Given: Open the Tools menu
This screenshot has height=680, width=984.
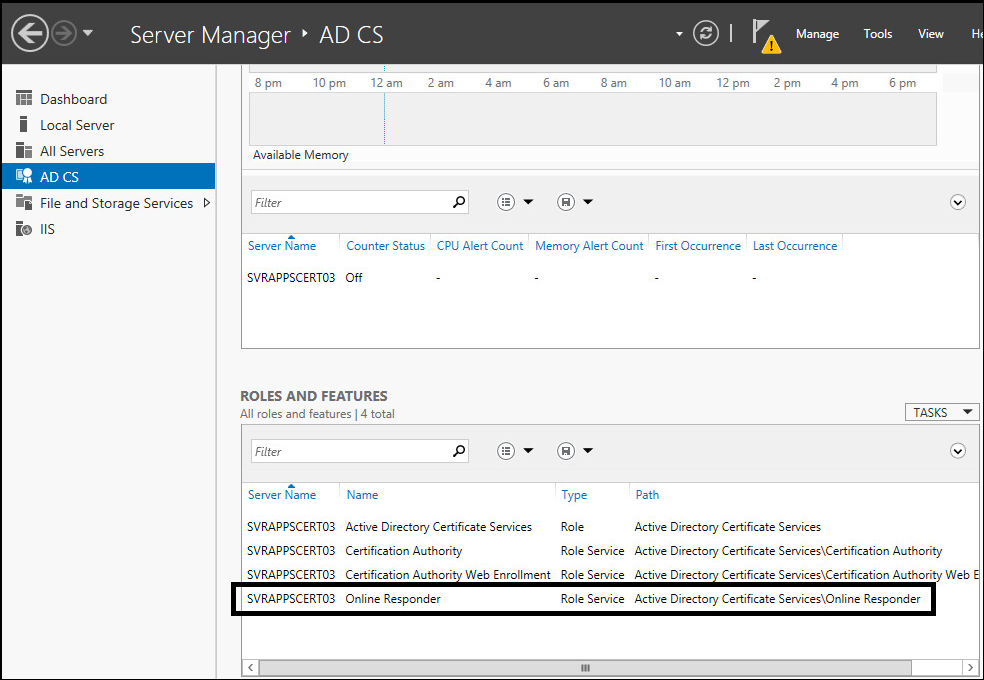Looking at the screenshot, I should pyautogui.click(x=877, y=34).
